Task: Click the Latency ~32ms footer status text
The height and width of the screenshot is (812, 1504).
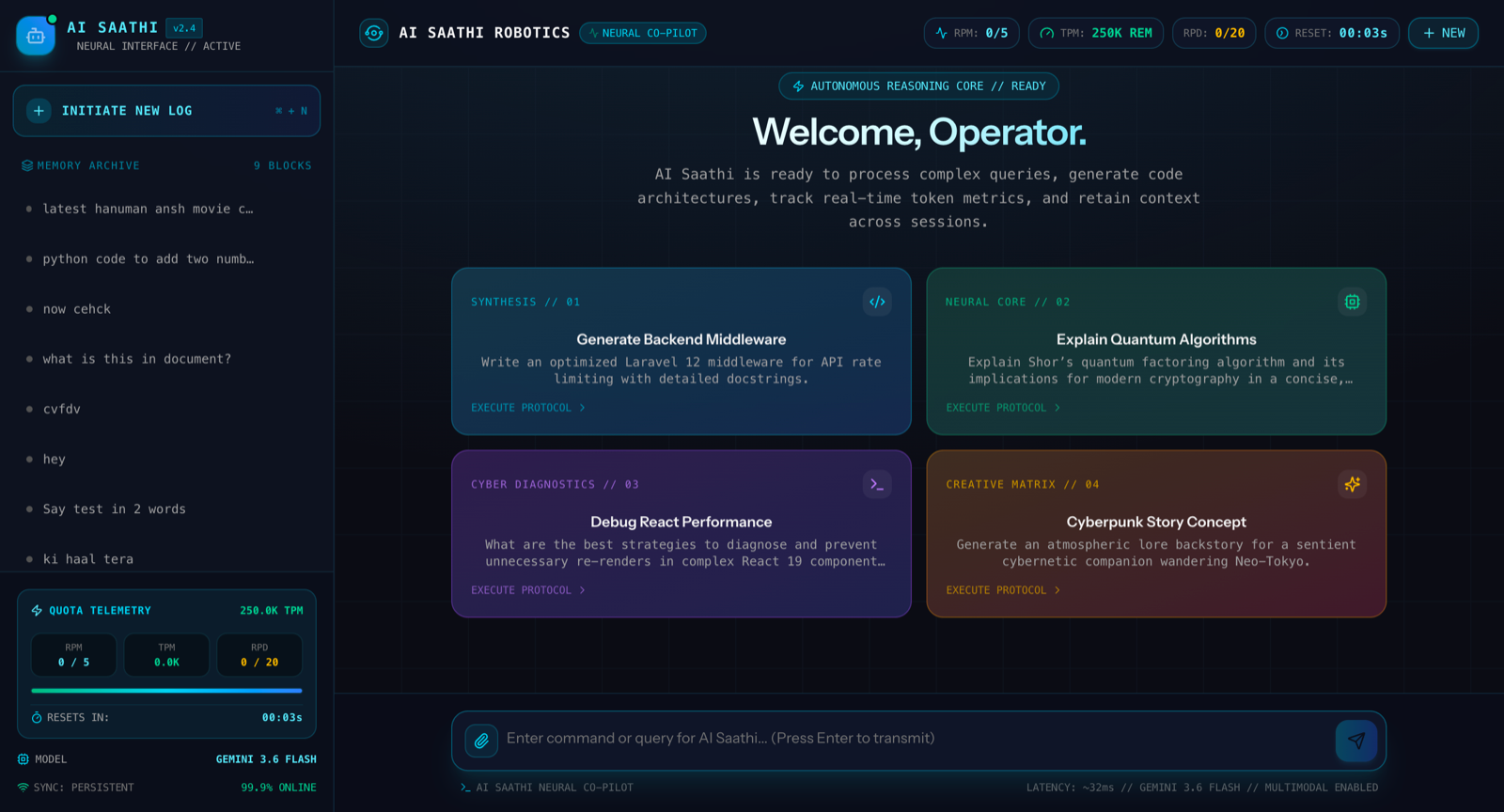Action: coord(1070,788)
